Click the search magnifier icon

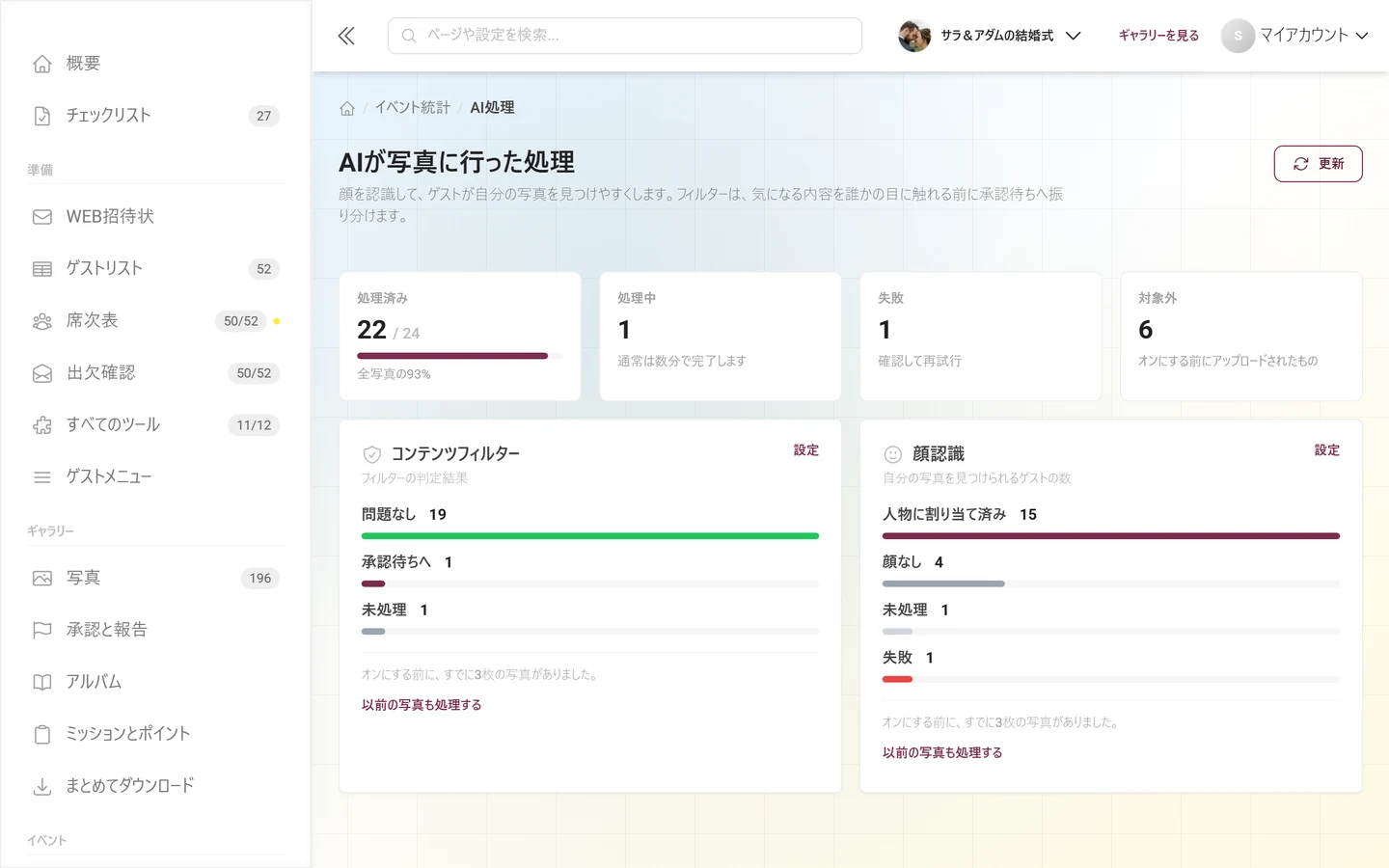[409, 36]
